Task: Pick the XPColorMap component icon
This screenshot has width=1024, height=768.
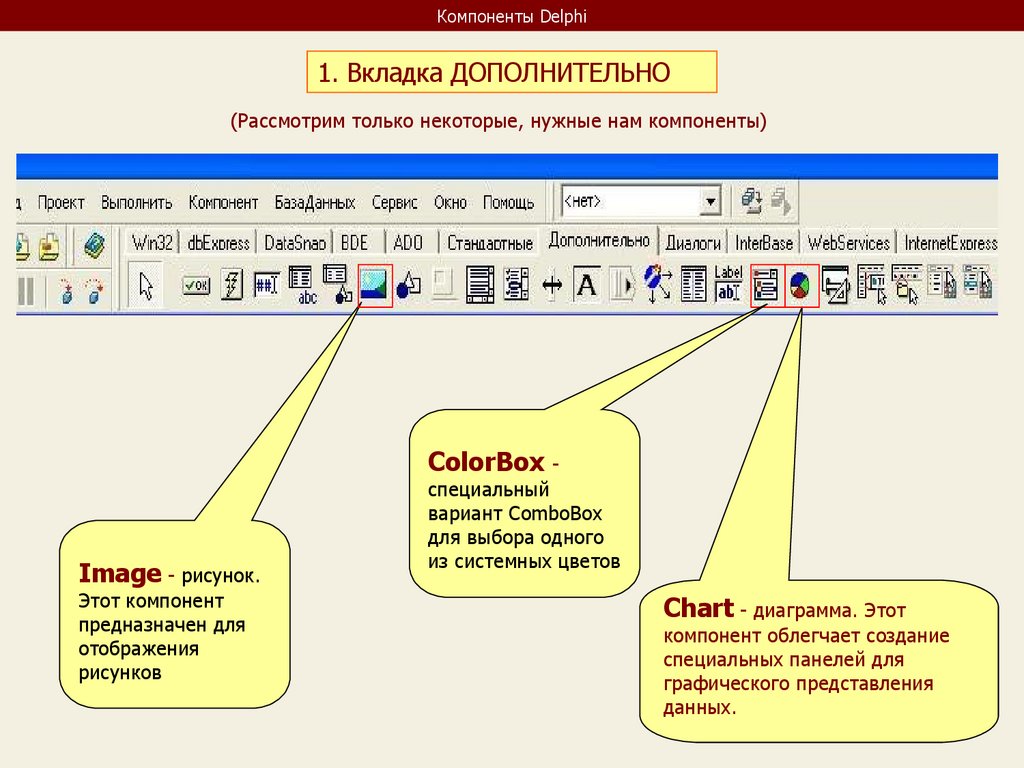Action: [942, 282]
